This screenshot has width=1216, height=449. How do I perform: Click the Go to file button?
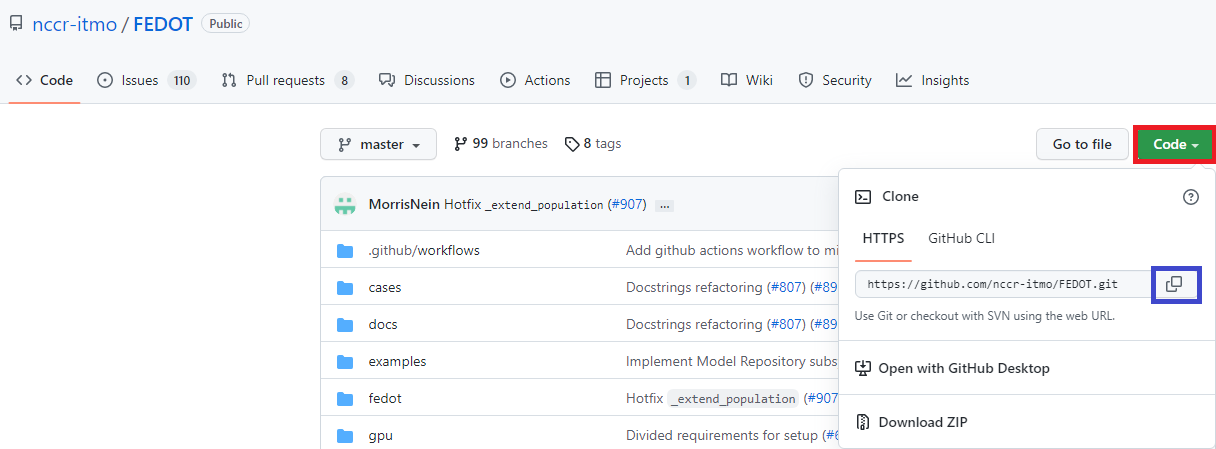(x=1082, y=144)
